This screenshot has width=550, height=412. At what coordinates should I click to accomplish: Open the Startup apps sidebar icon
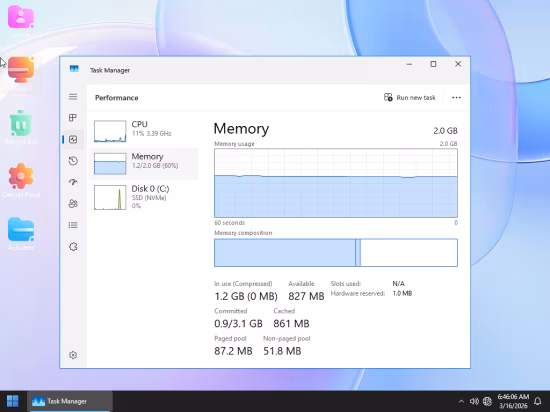[x=73, y=182]
